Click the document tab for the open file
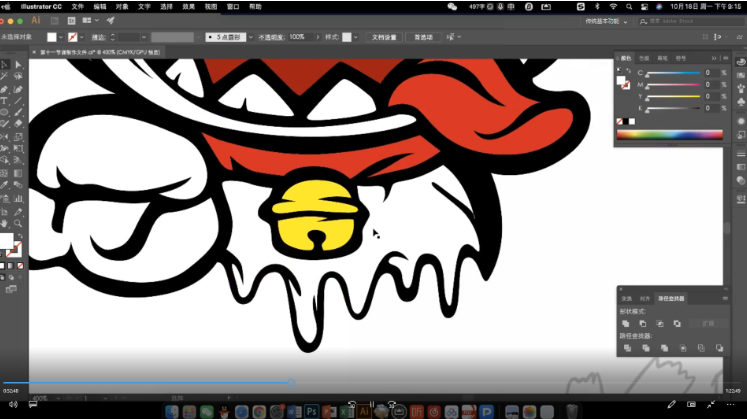 tap(100, 52)
